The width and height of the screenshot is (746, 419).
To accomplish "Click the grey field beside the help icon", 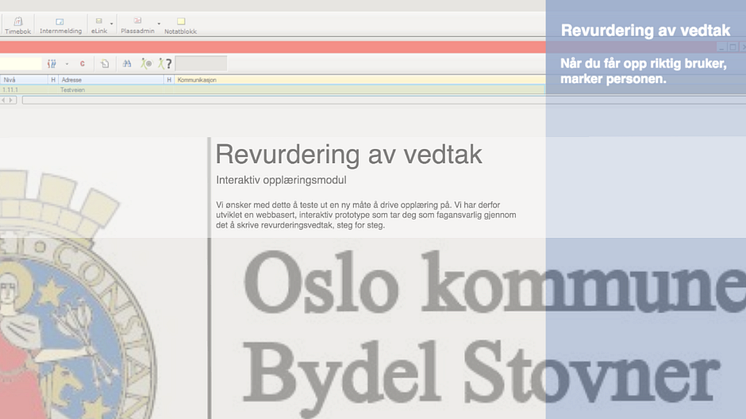I will [201, 63].
